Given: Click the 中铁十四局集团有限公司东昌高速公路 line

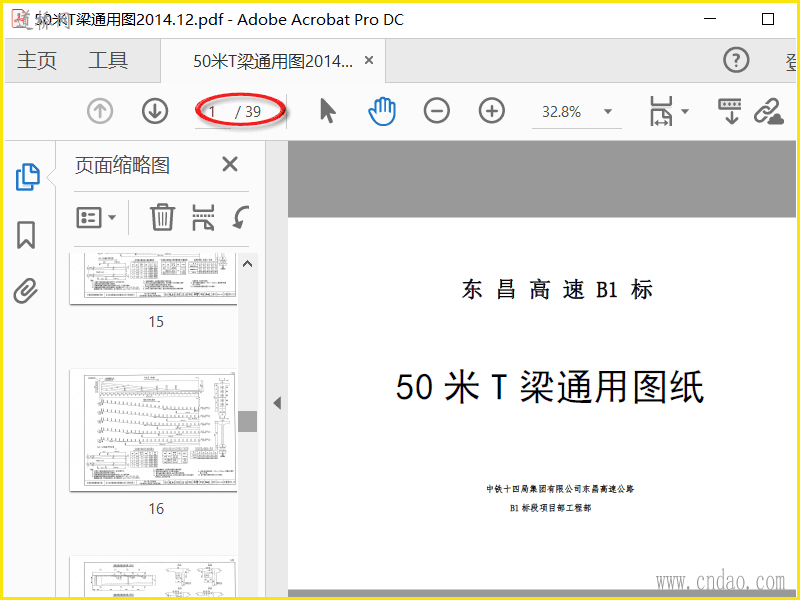Looking at the screenshot, I should click(560, 489).
